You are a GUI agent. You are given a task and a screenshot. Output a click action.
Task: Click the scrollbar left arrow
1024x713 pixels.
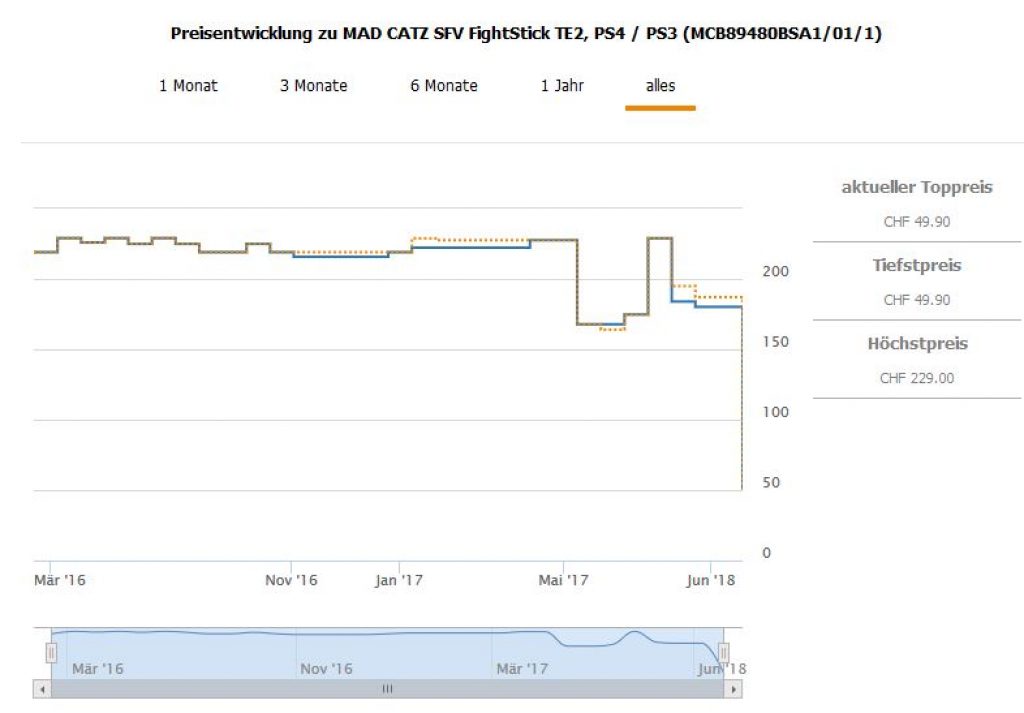42,689
